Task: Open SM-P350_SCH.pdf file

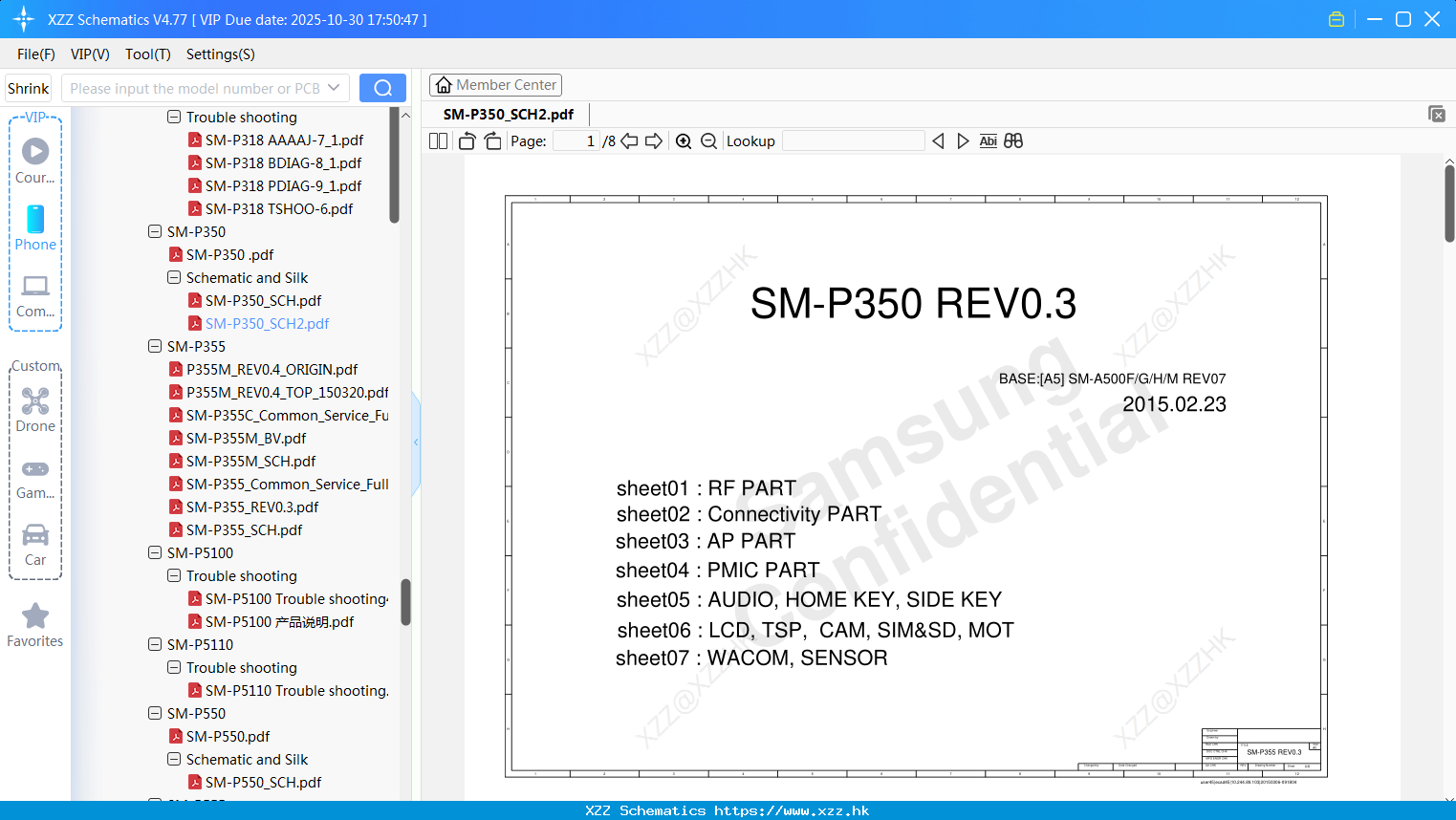Action: [x=263, y=301]
